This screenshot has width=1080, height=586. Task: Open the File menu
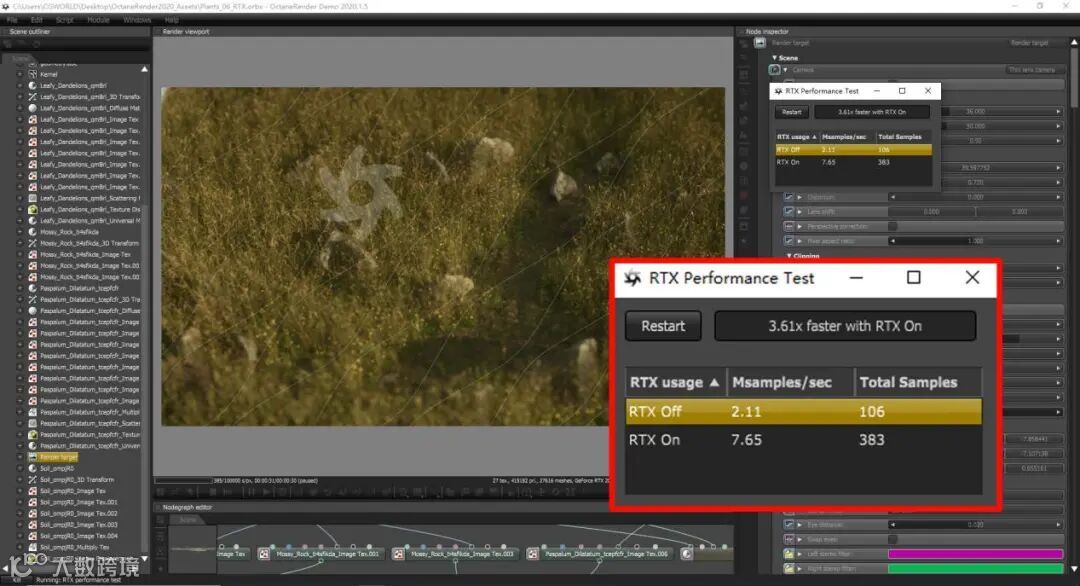pyautogui.click(x=12, y=20)
